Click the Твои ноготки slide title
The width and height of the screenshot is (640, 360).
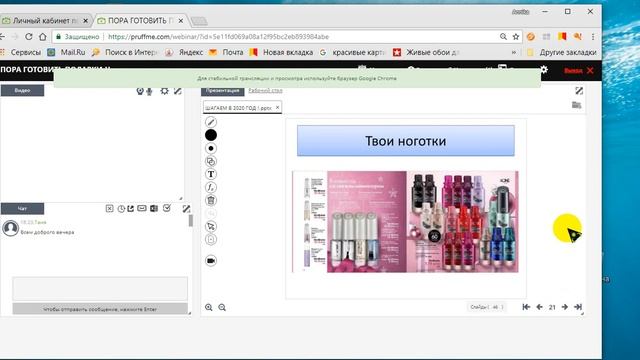pos(406,141)
